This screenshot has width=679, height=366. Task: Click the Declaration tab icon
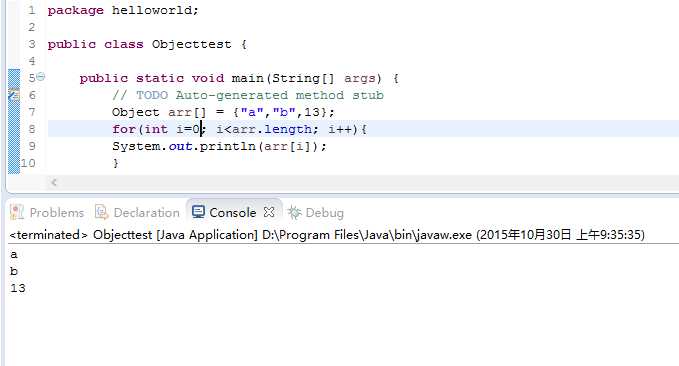(101, 212)
